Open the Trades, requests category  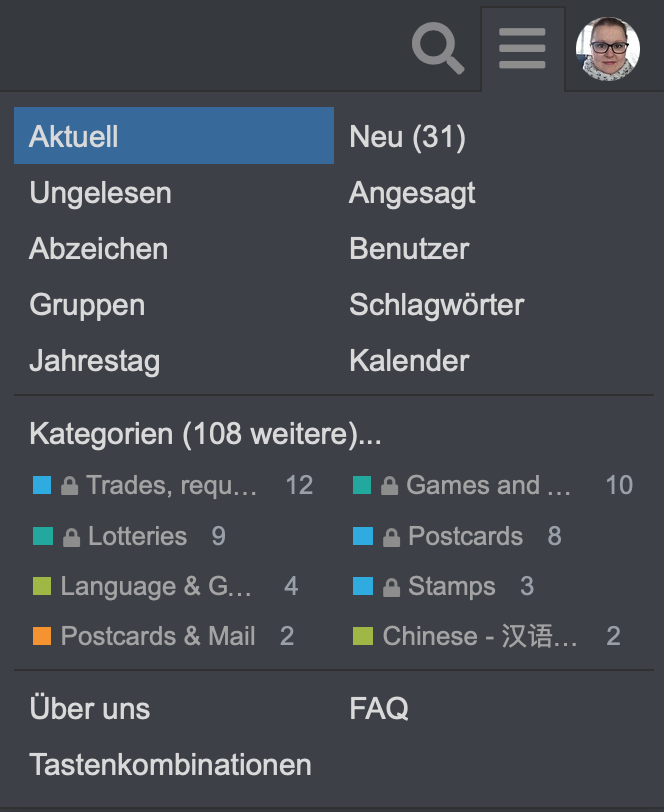tap(171, 485)
